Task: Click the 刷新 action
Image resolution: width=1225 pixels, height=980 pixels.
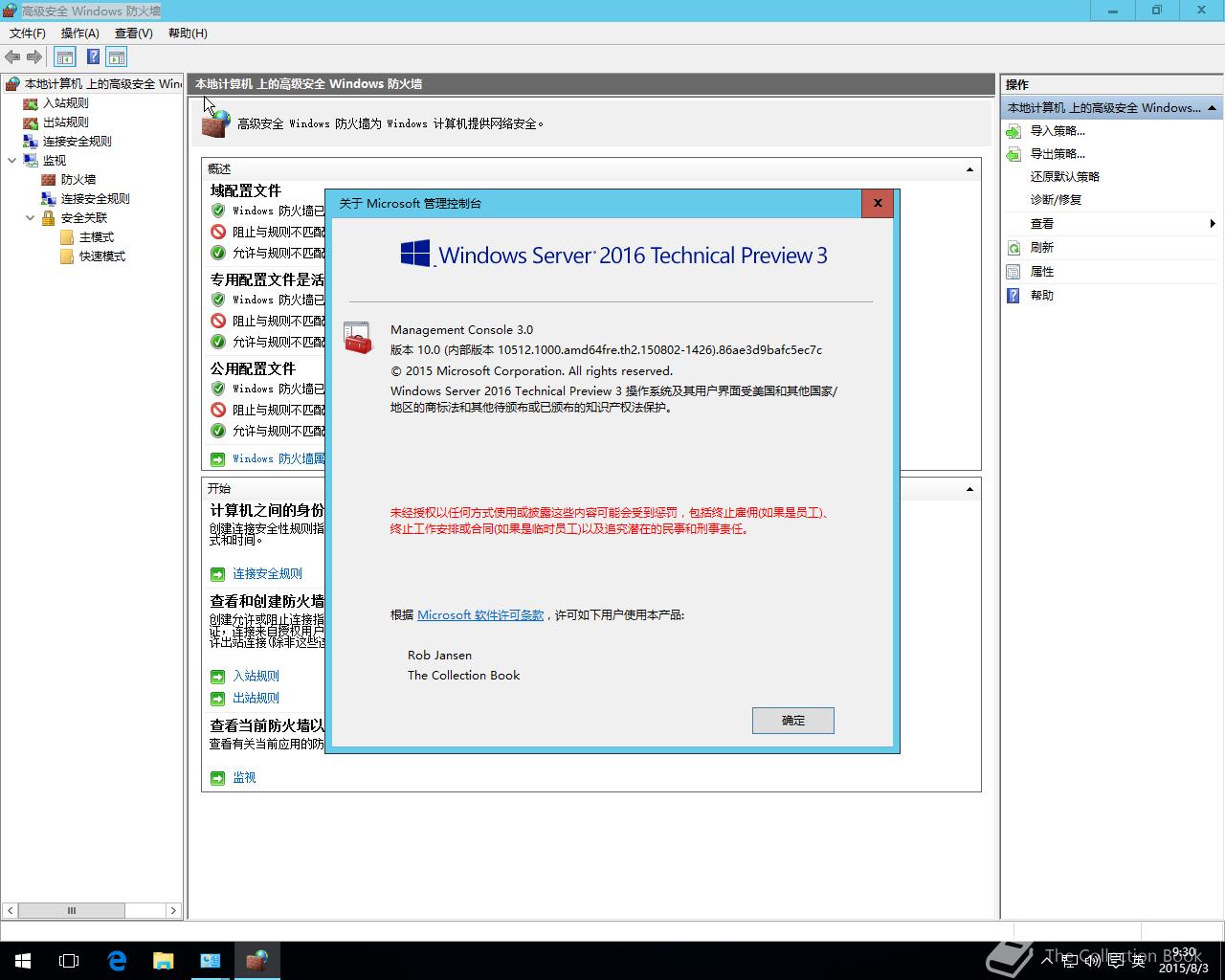Action: 1041,248
